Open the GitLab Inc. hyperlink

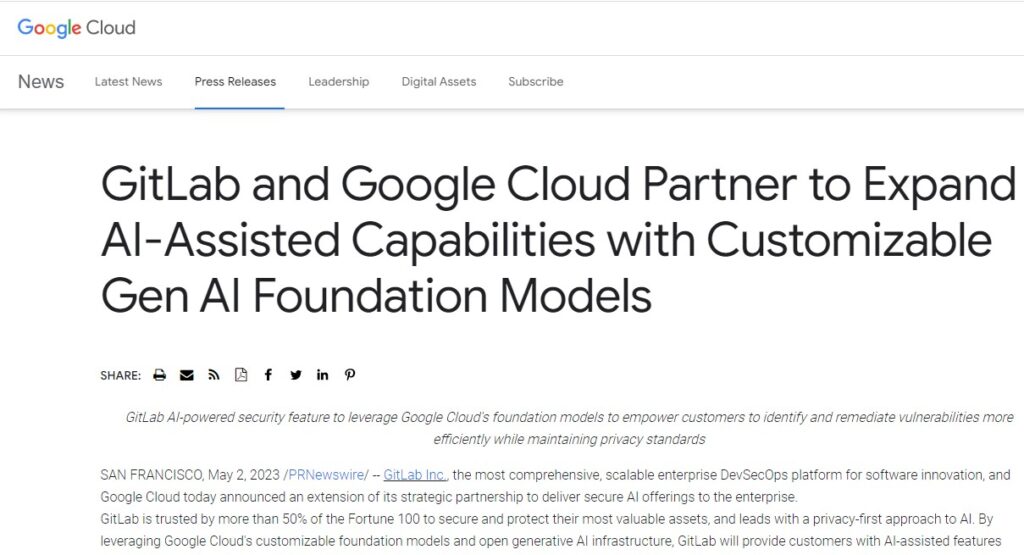pos(415,475)
